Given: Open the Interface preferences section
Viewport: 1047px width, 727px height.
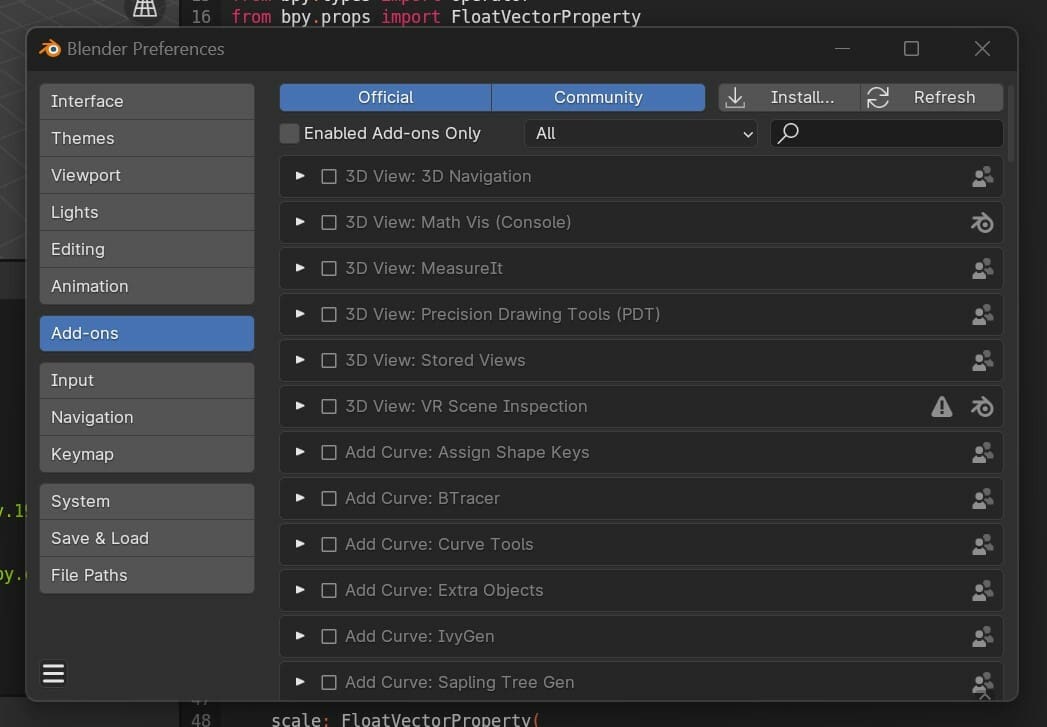Looking at the screenshot, I should [x=147, y=101].
